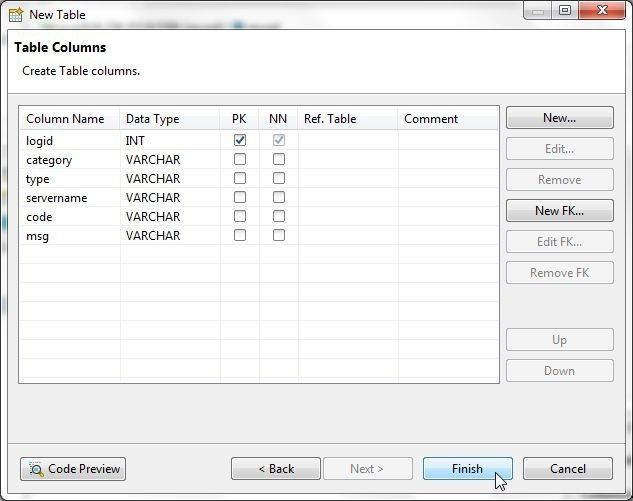Mark code column as not null

[279, 216]
